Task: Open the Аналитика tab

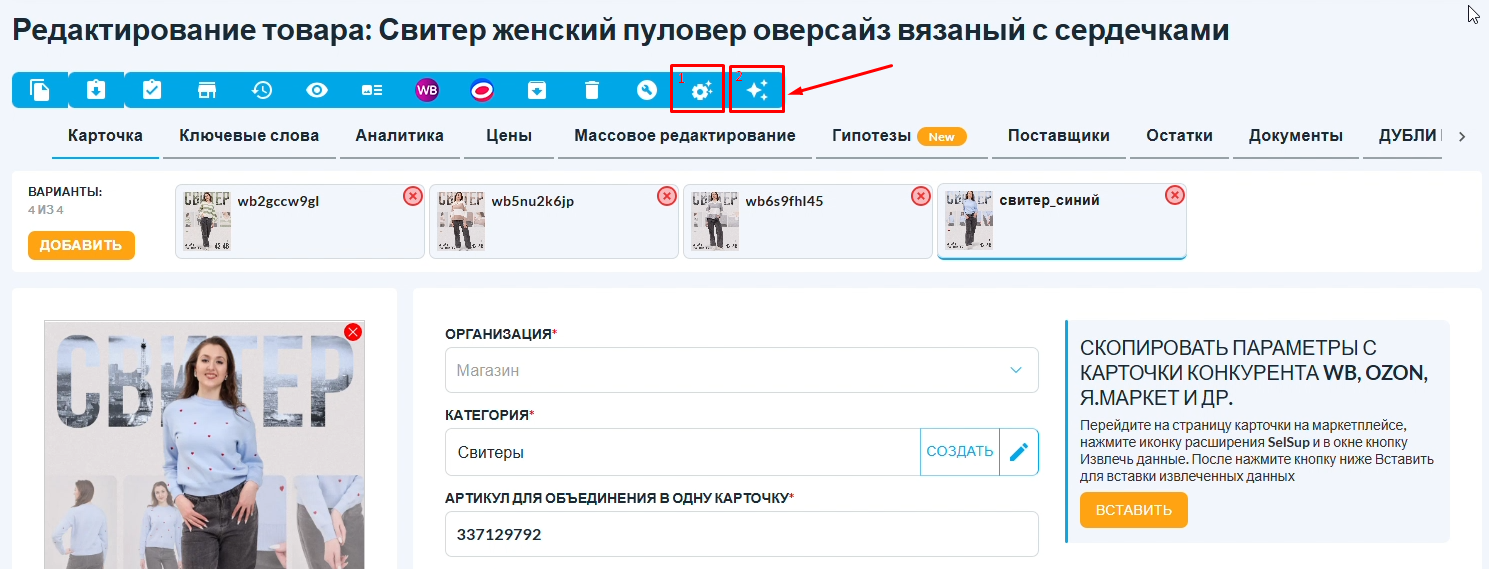Action: (x=399, y=136)
